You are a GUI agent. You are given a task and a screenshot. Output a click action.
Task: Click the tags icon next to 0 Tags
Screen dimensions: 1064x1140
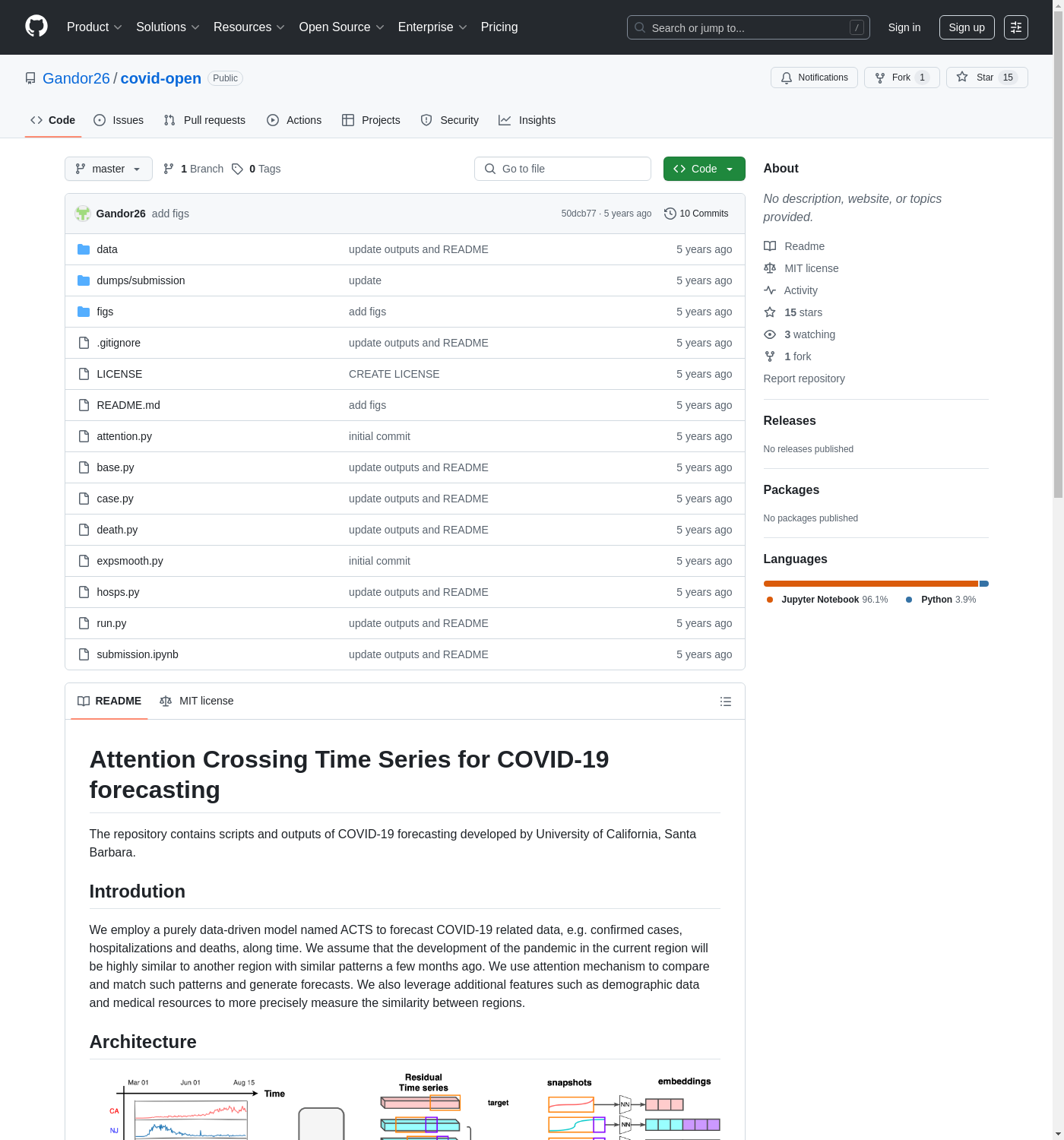[238, 169]
